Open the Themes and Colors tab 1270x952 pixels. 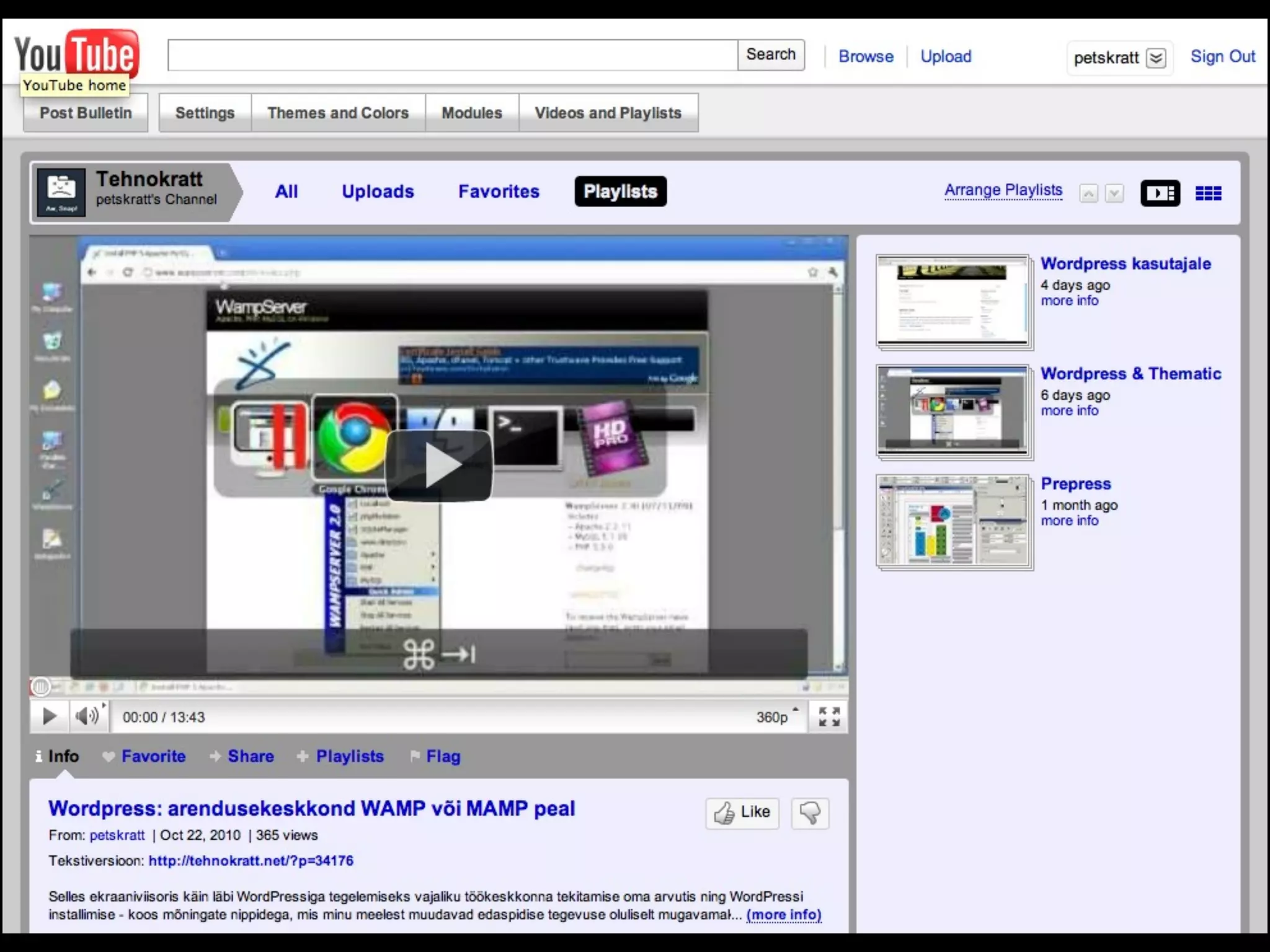(338, 113)
